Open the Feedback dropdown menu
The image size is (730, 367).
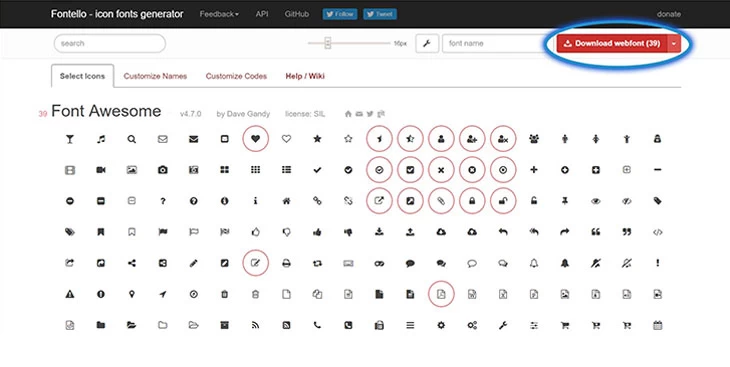pos(219,14)
